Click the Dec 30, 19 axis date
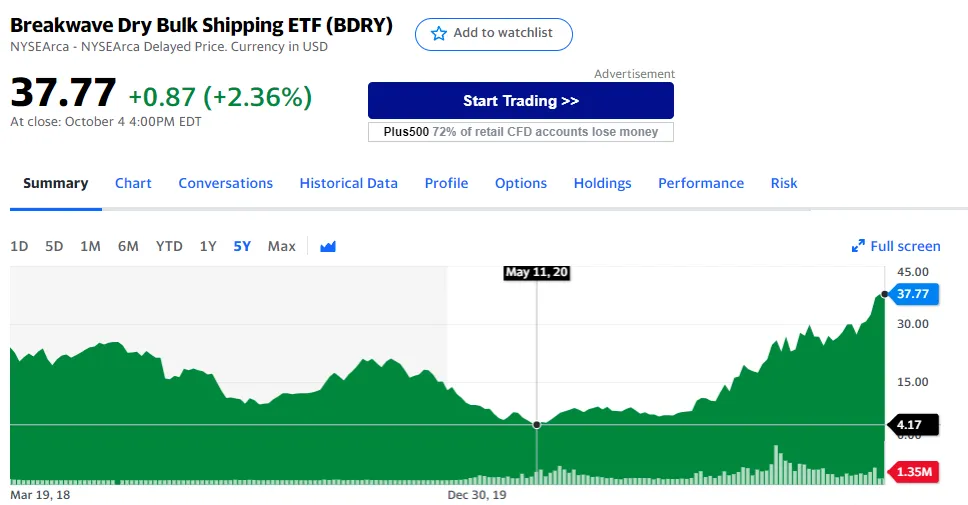The height and width of the screenshot is (505, 968). click(x=477, y=495)
